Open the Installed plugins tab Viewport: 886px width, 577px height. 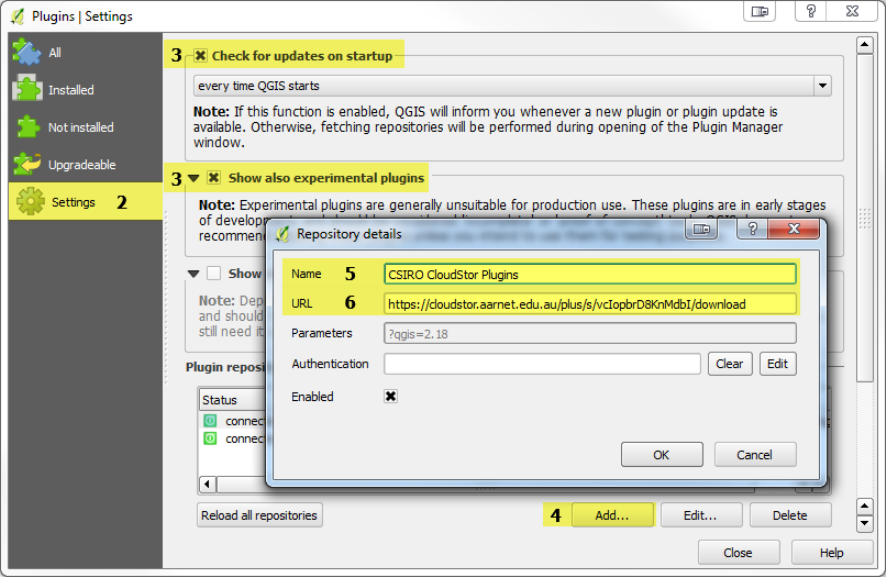(85, 90)
